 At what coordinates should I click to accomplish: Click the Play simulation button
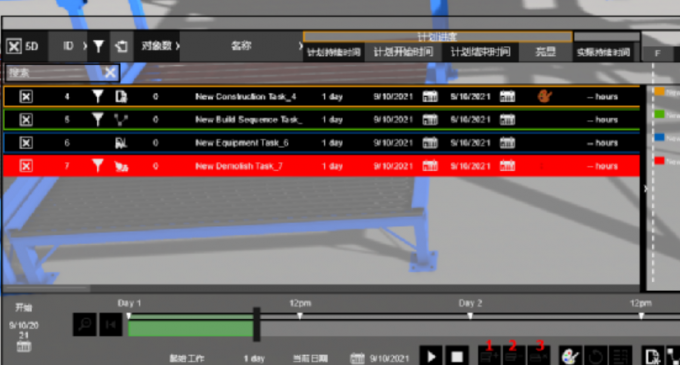[x=431, y=356]
